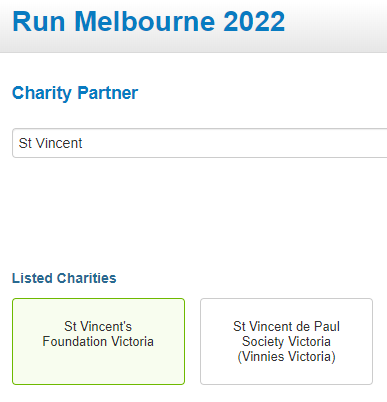Click the 'St Vincent's' text in green card
The image size is (387, 402).
(98, 326)
